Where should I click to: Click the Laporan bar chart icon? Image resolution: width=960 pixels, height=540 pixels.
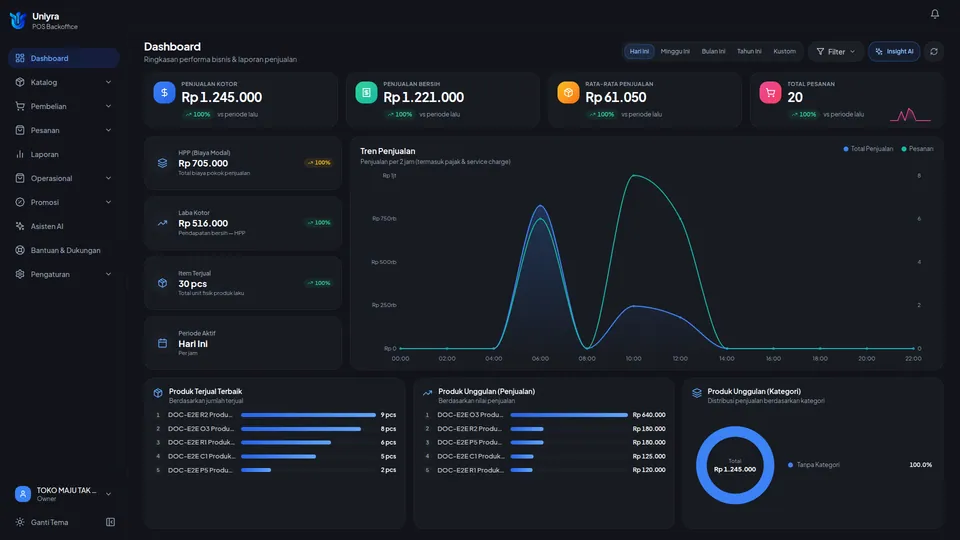[20, 154]
